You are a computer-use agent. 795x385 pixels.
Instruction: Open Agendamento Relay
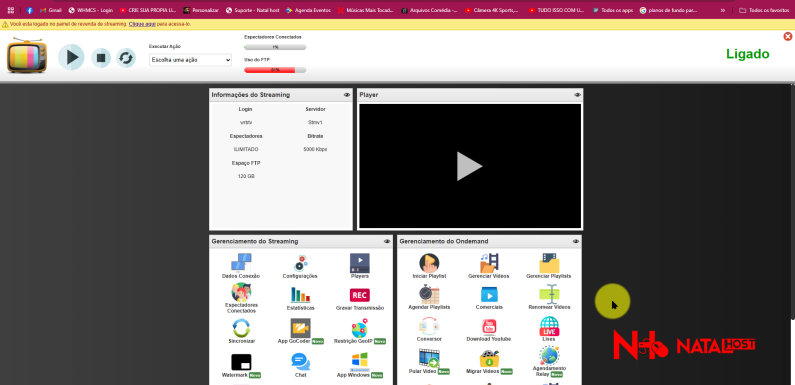549,362
